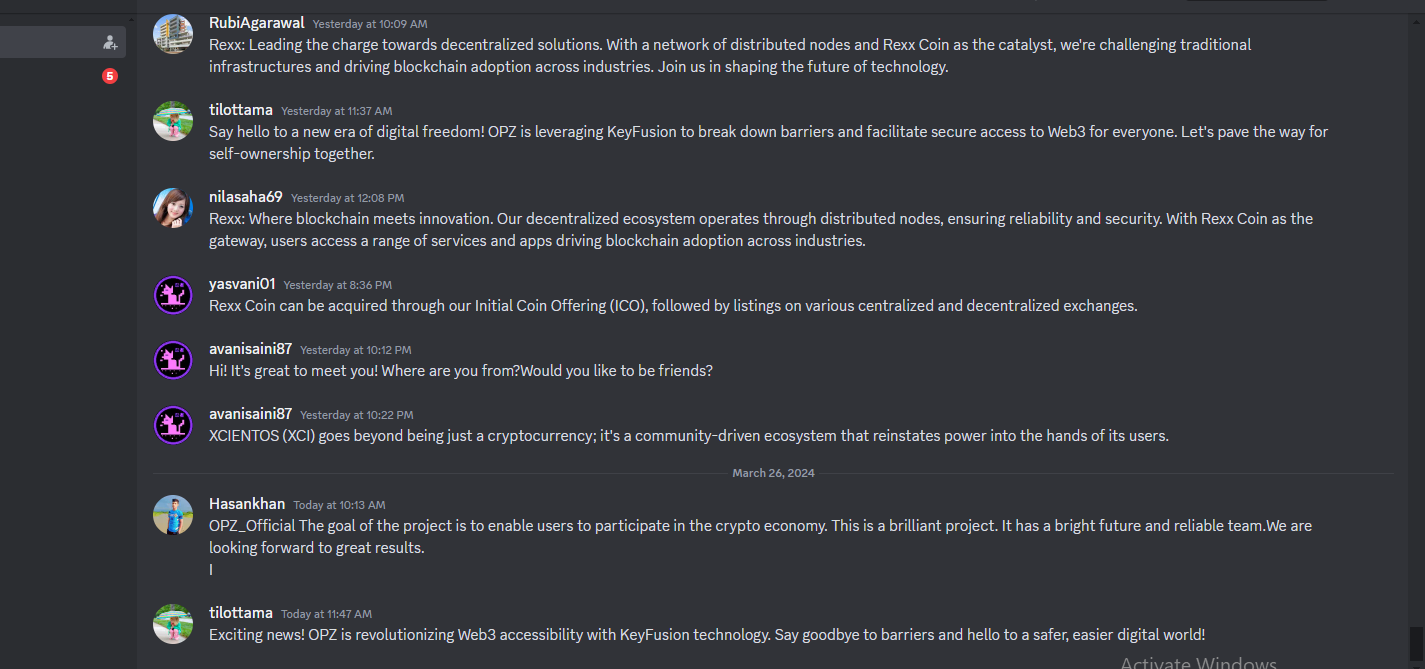
Task: Click the "Today at 10:13 AM" timestamp
Action: (339, 505)
